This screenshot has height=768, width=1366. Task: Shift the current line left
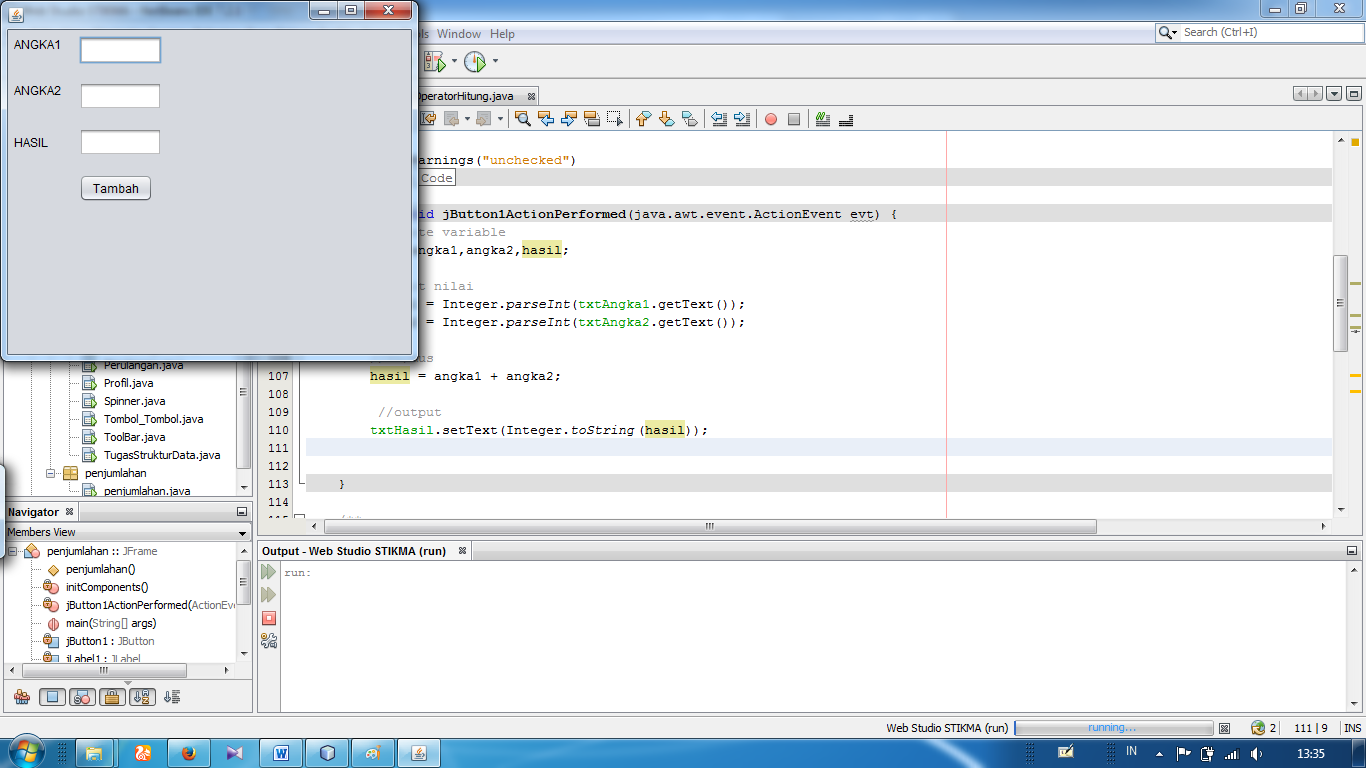point(719,119)
